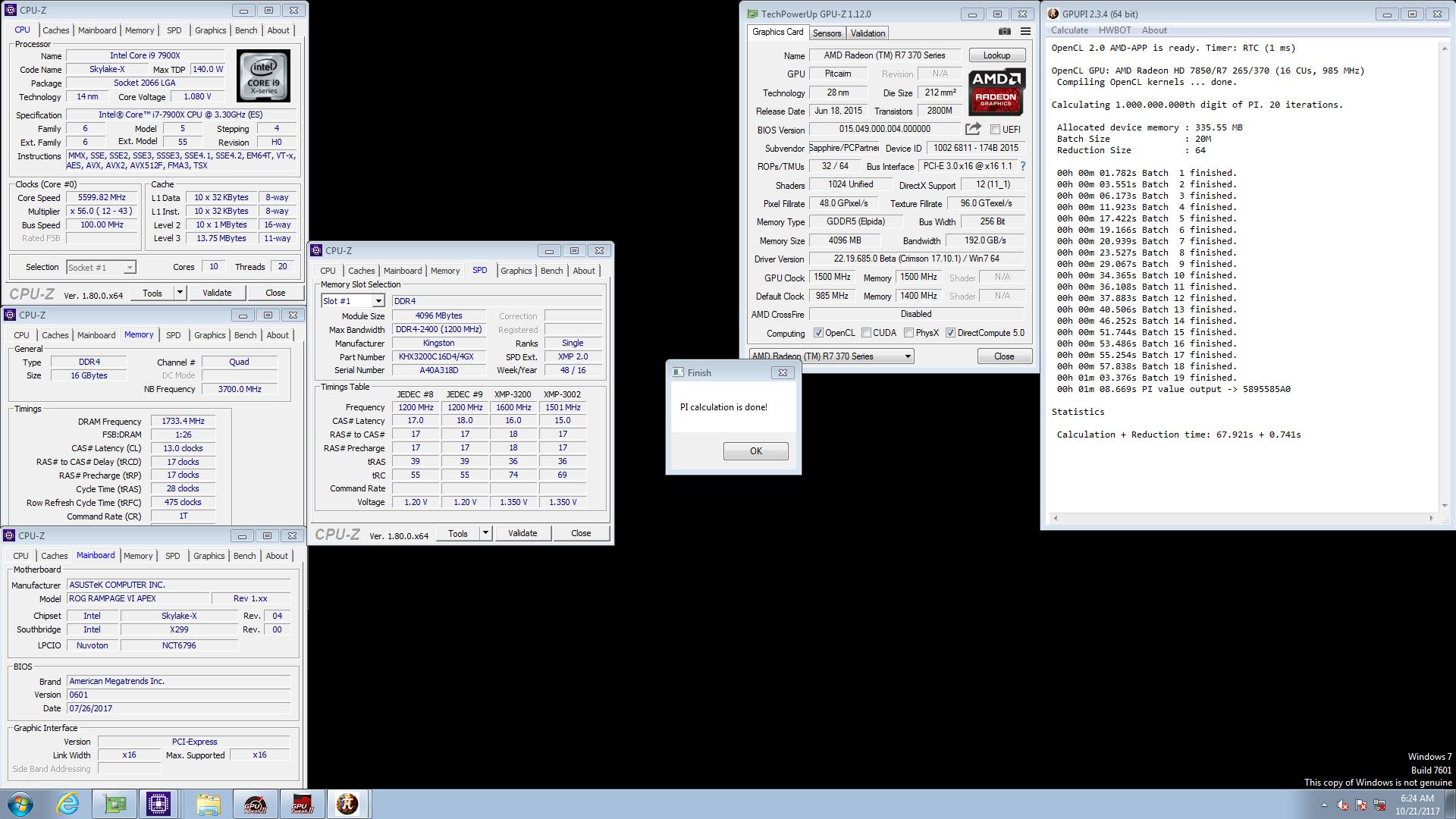Expand Tools arrow in CPU-Z SPD window
The height and width of the screenshot is (819, 1456).
pos(485,533)
